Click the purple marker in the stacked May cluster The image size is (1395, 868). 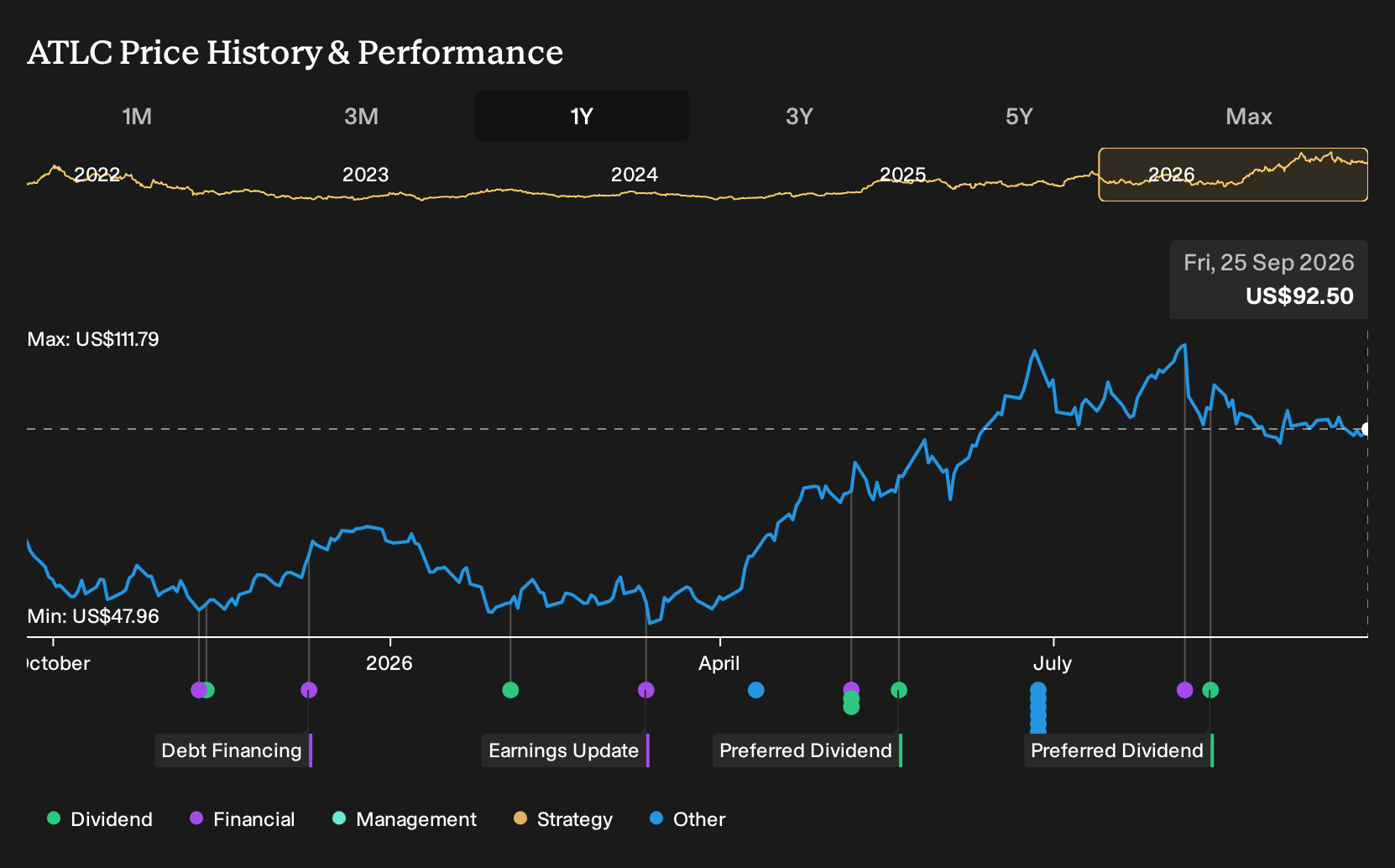pyautogui.click(x=851, y=688)
